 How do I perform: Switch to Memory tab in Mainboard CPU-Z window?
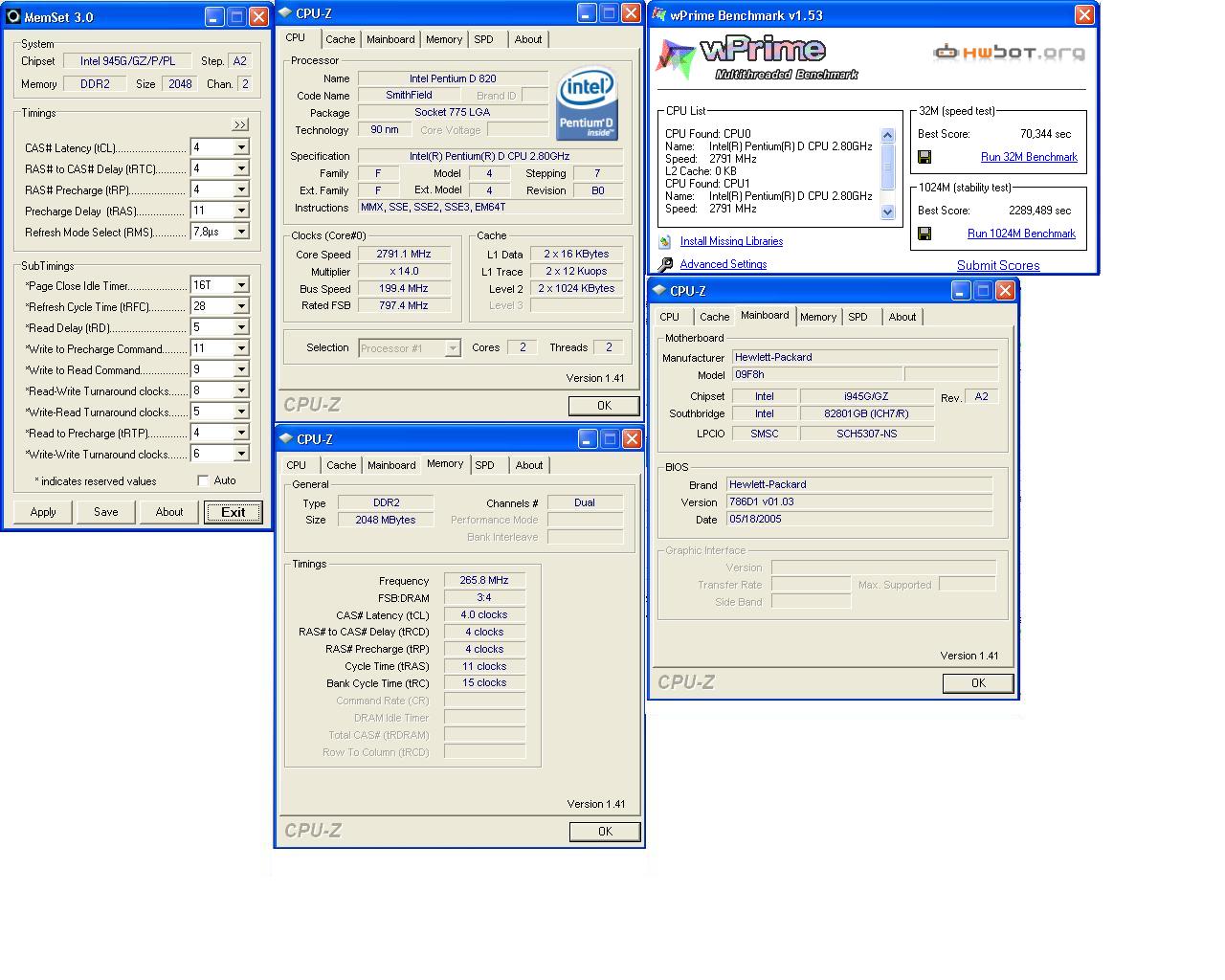coord(817,317)
